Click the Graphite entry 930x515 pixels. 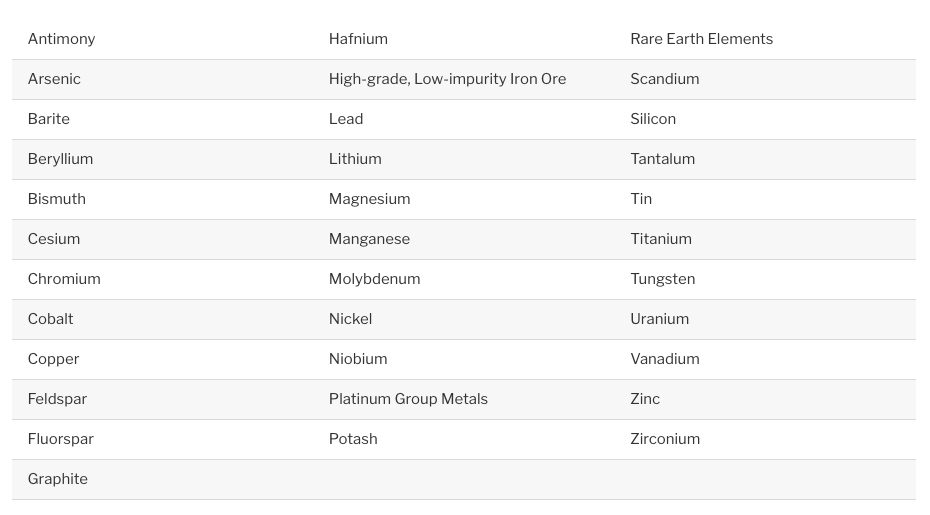(x=58, y=479)
